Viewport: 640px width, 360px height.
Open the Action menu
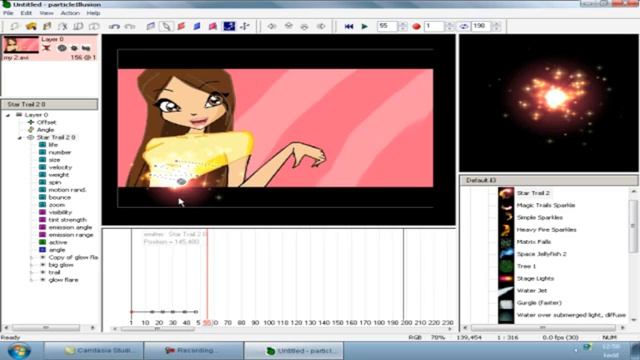70,13
